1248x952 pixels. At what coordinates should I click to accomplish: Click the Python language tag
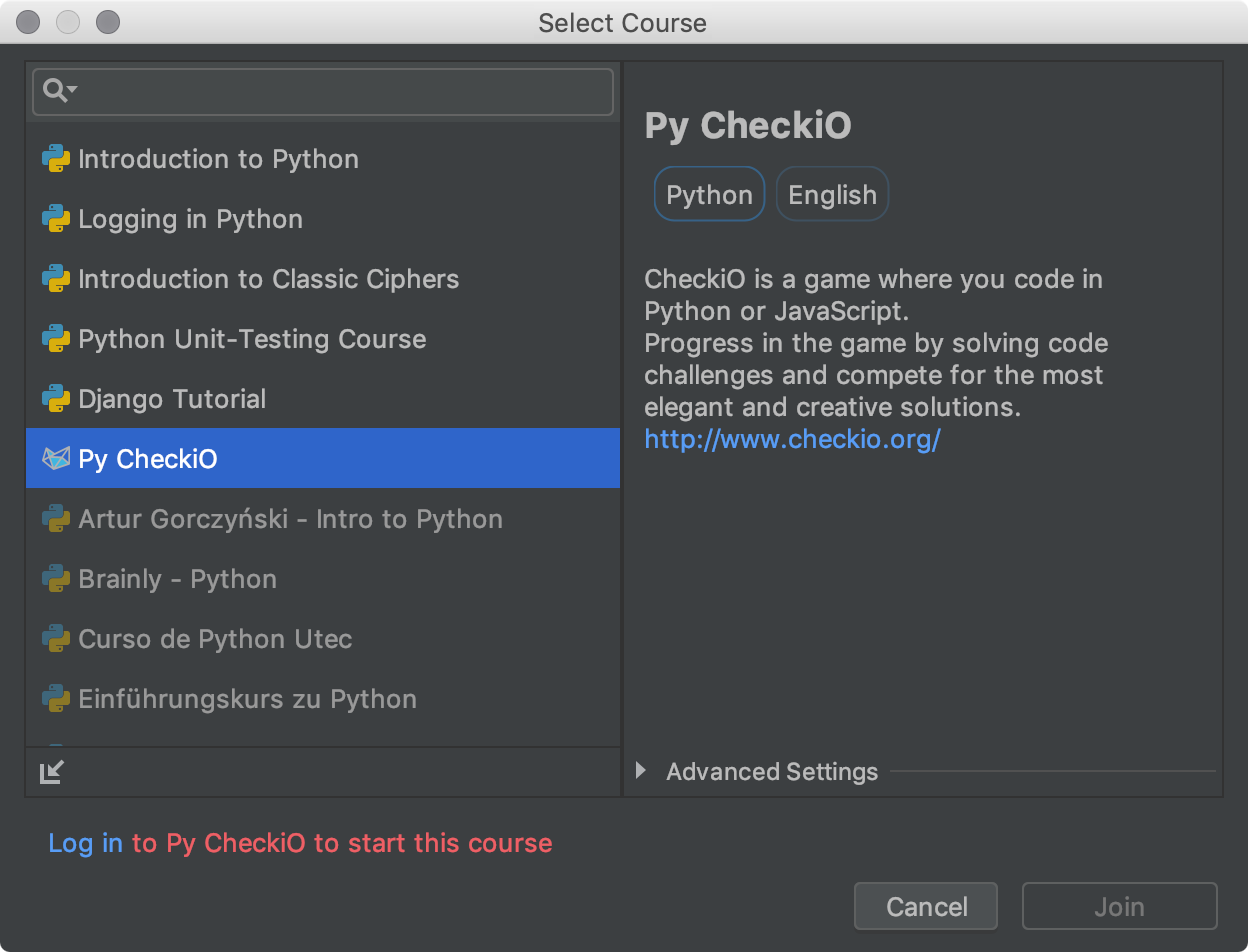(x=709, y=194)
